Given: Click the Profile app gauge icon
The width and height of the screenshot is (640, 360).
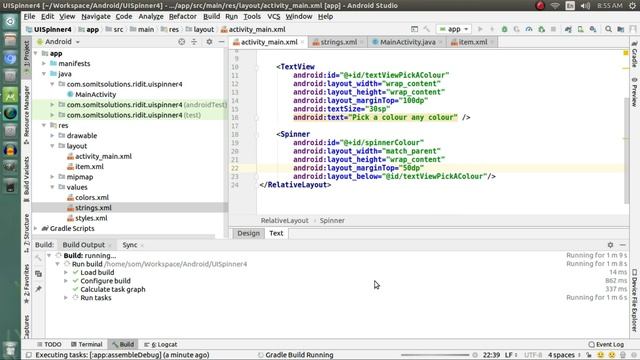Looking at the screenshot, I should click(x=529, y=29).
